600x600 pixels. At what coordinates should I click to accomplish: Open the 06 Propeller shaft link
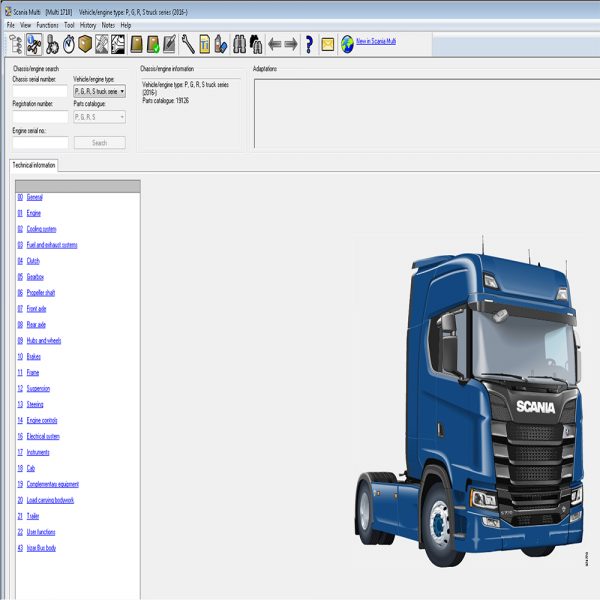[x=36, y=293]
